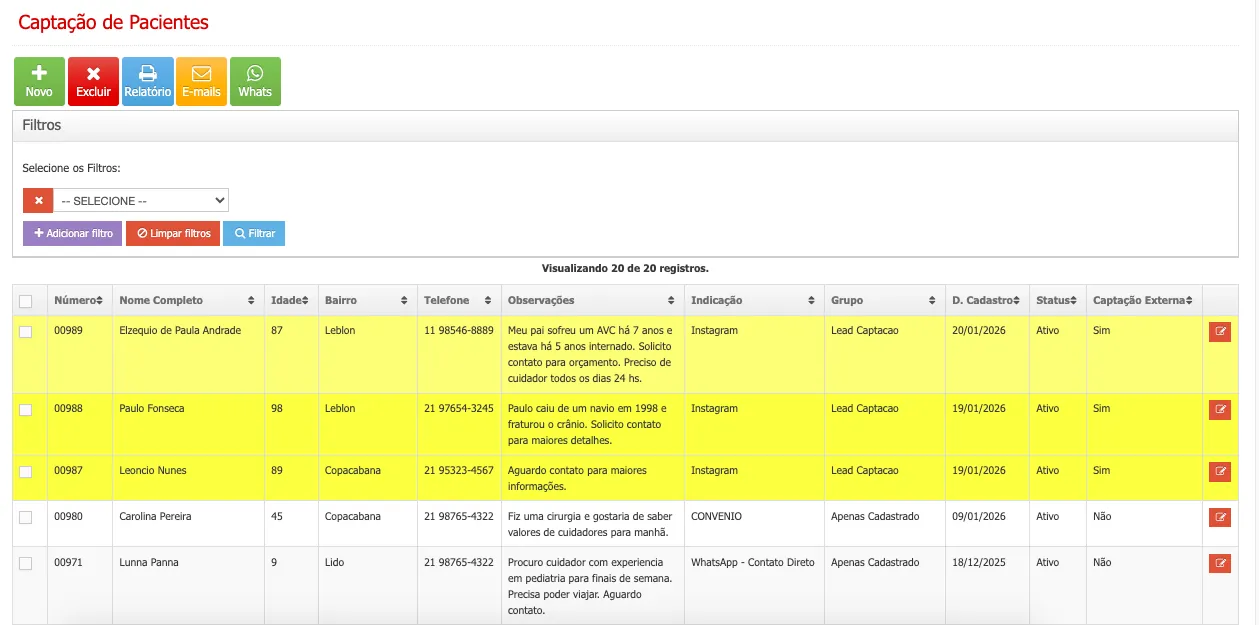Check the box for Carolina Pereira

tap(26, 518)
